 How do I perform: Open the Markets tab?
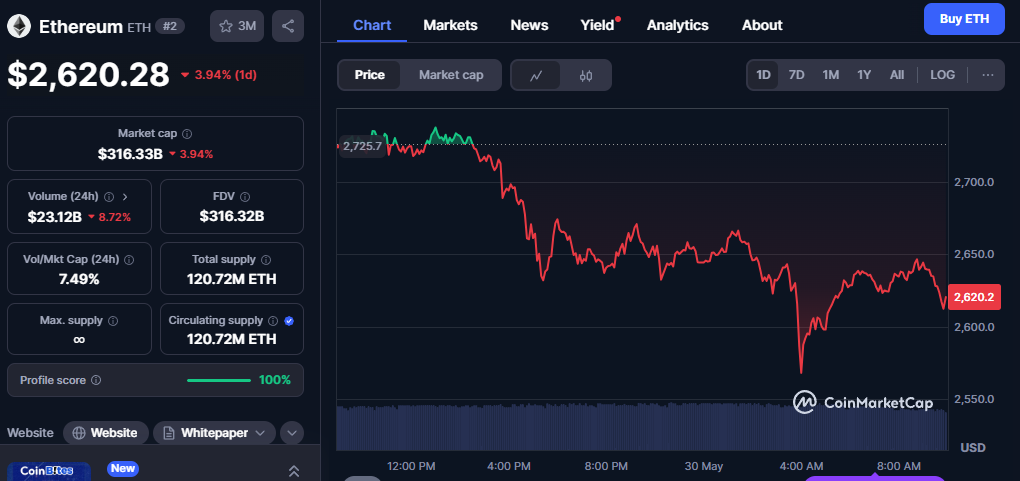[450, 25]
